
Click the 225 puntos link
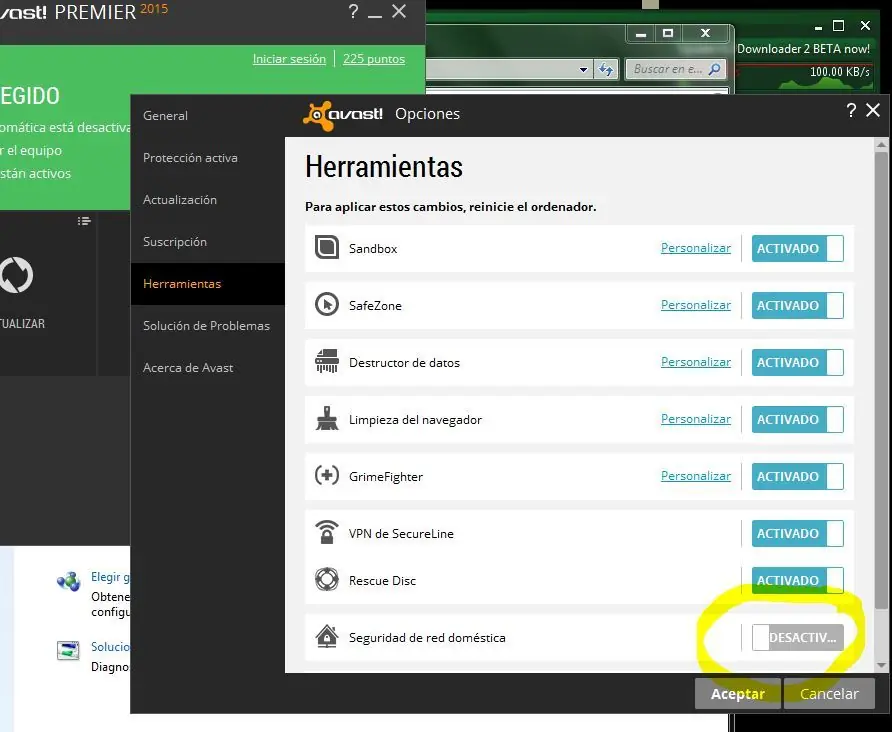(374, 59)
